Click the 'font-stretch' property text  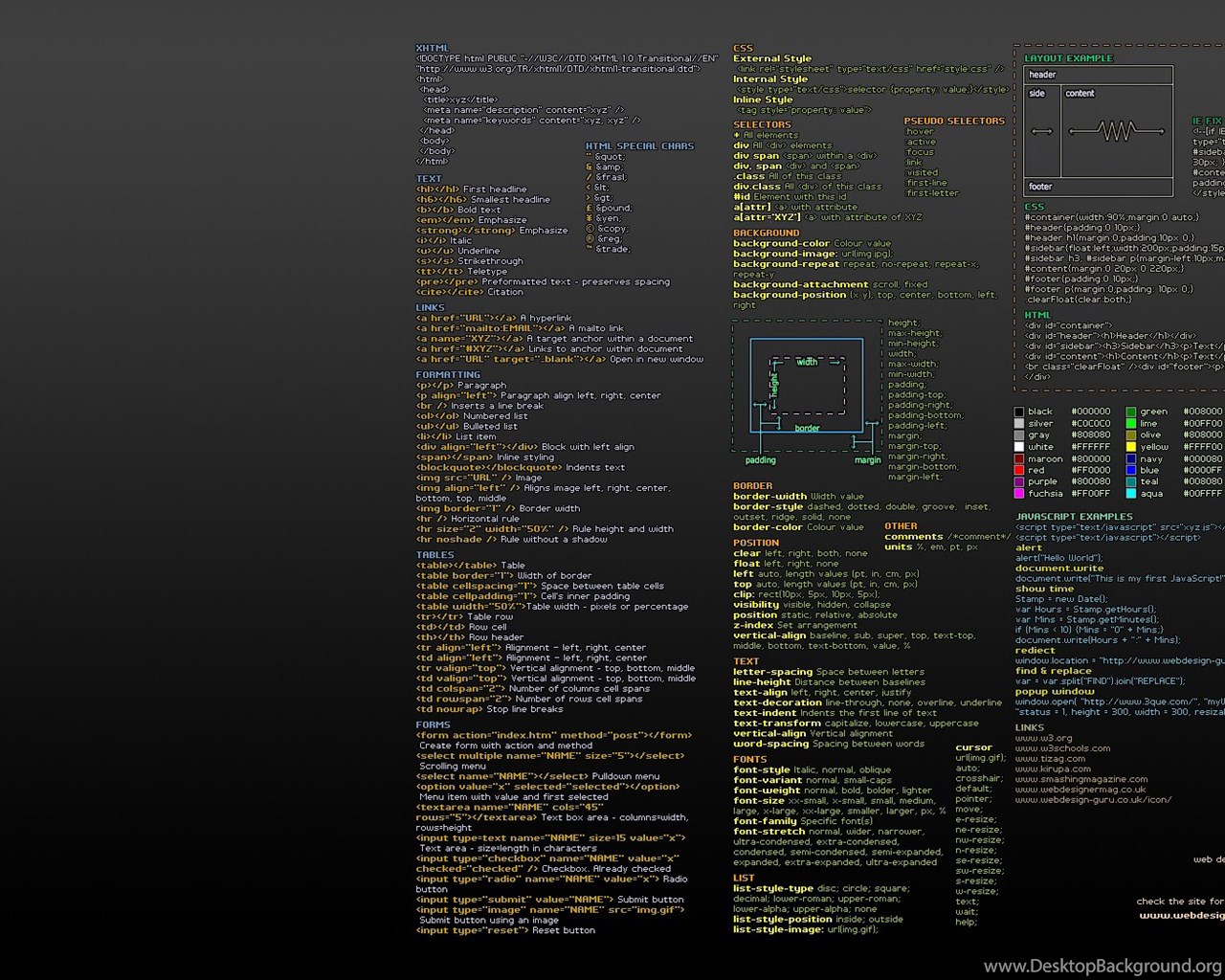[x=769, y=832]
